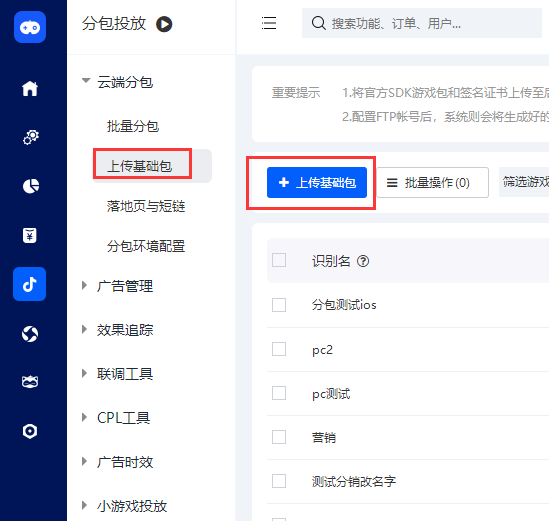The width and height of the screenshot is (549, 521).
Task: Open the 批量分包 menu item
Action: coord(133,126)
